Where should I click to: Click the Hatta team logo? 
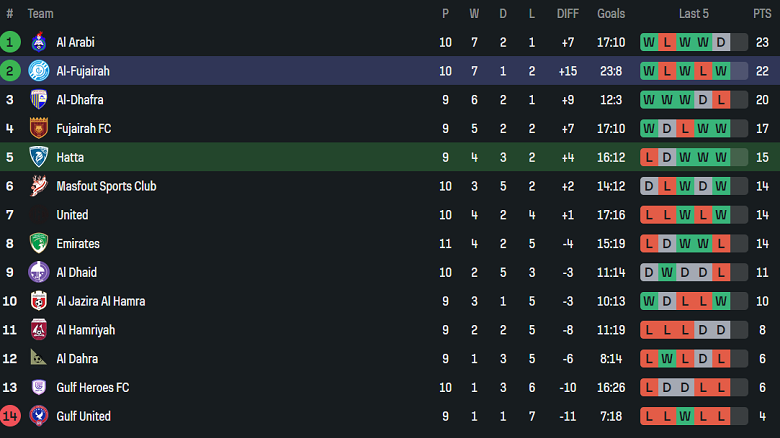point(39,157)
